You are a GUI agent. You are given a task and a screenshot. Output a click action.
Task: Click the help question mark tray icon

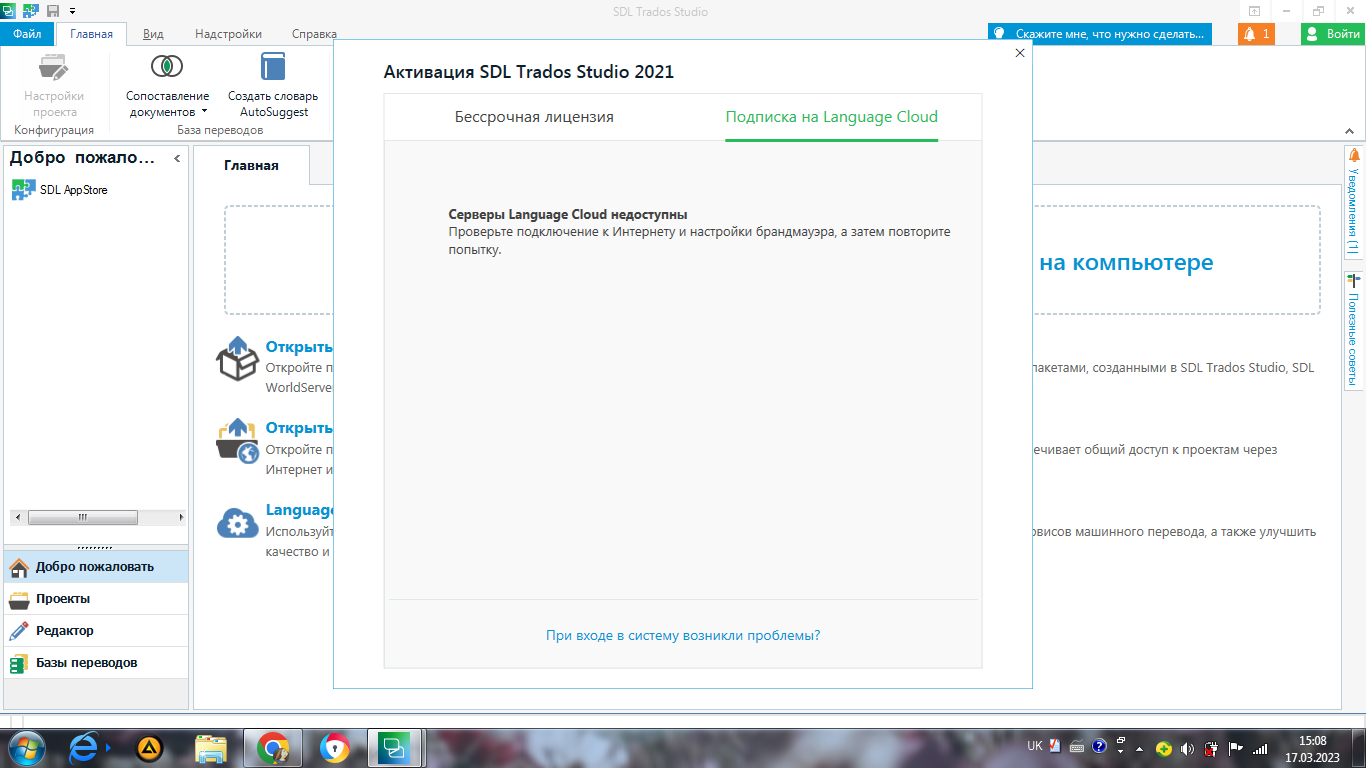pos(1099,747)
